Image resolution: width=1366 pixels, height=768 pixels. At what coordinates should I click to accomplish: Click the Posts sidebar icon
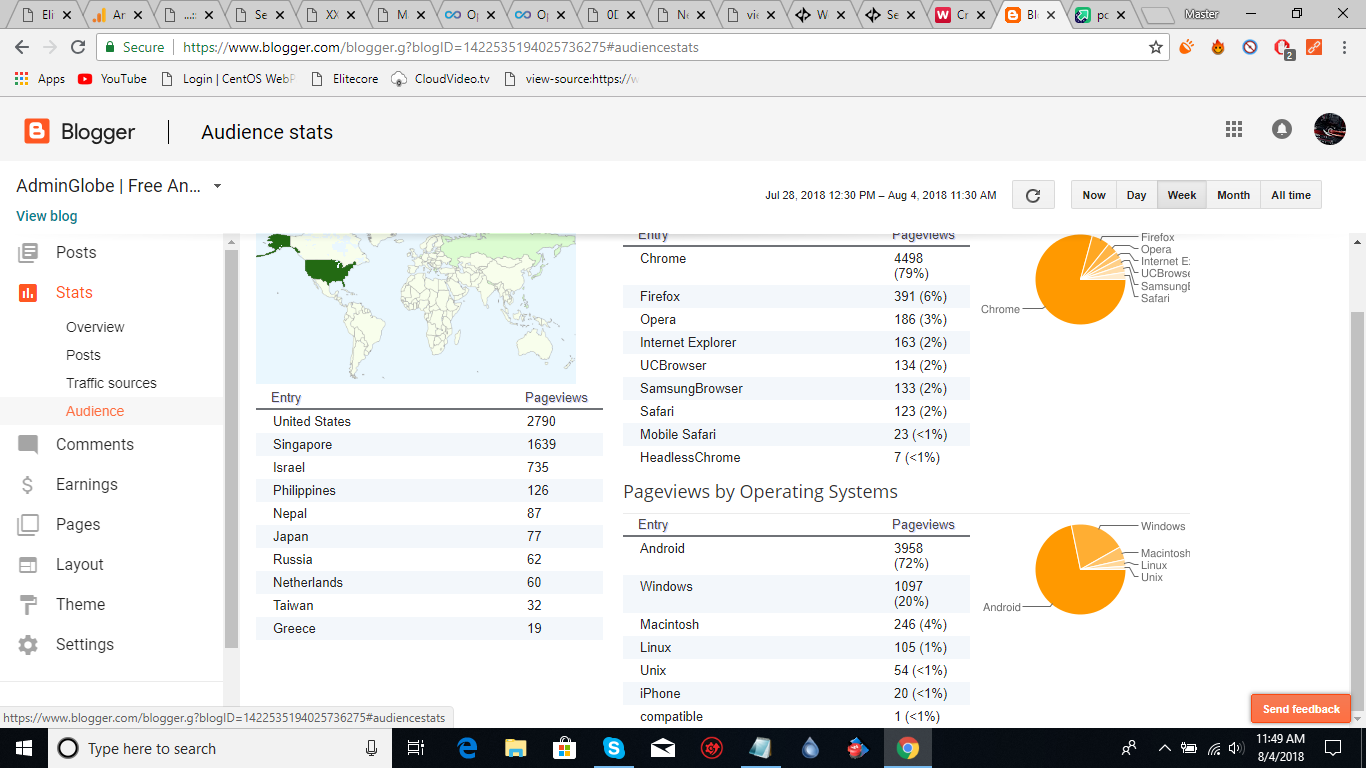tap(28, 252)
